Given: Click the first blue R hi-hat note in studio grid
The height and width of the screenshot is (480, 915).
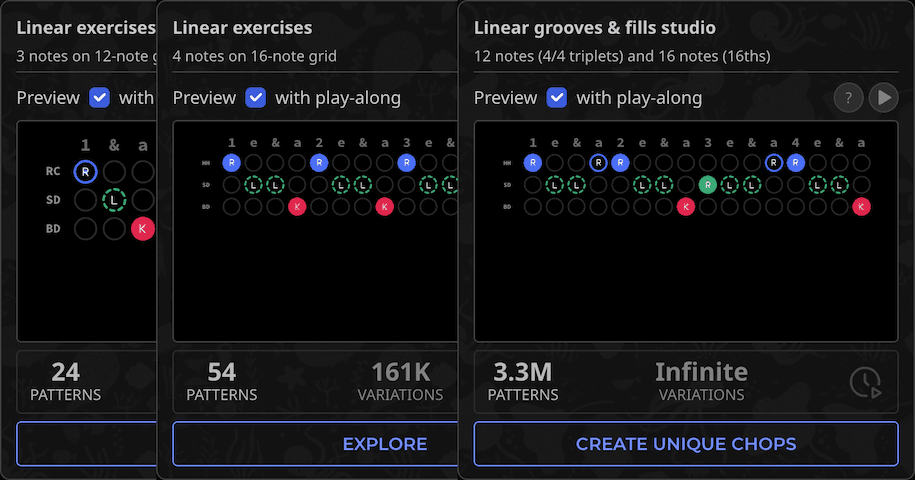Looking at the screenshot, I should click(x=532, y=162).
